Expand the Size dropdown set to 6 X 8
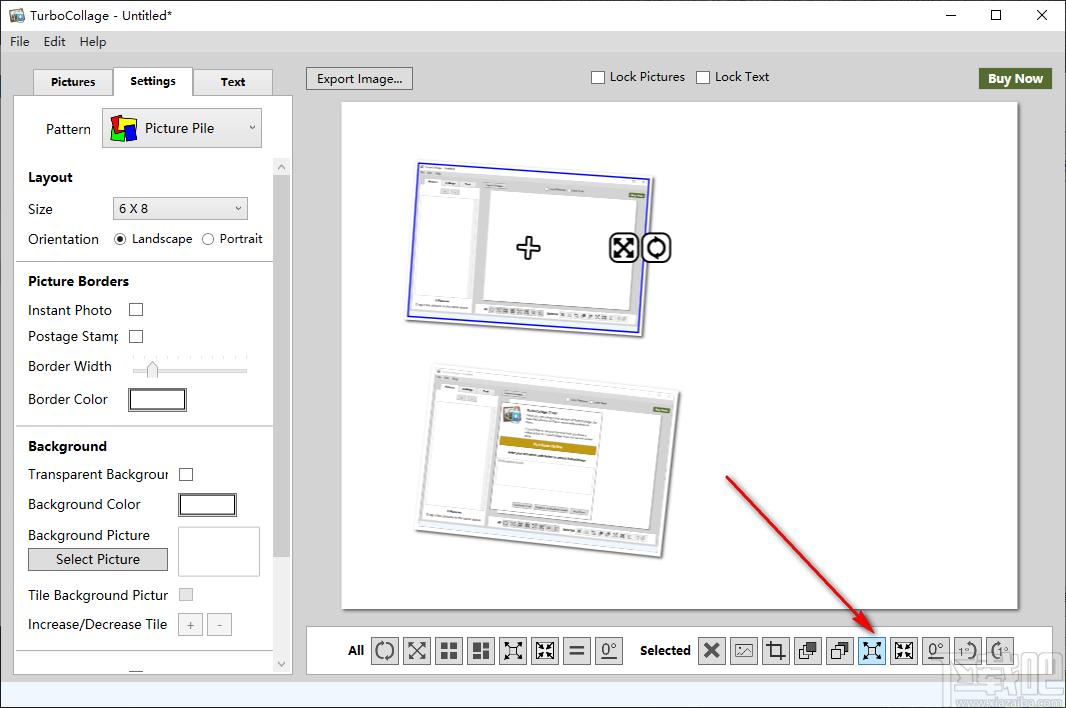This screenshot has width=1066, height=708. click(x=180, y=209)
